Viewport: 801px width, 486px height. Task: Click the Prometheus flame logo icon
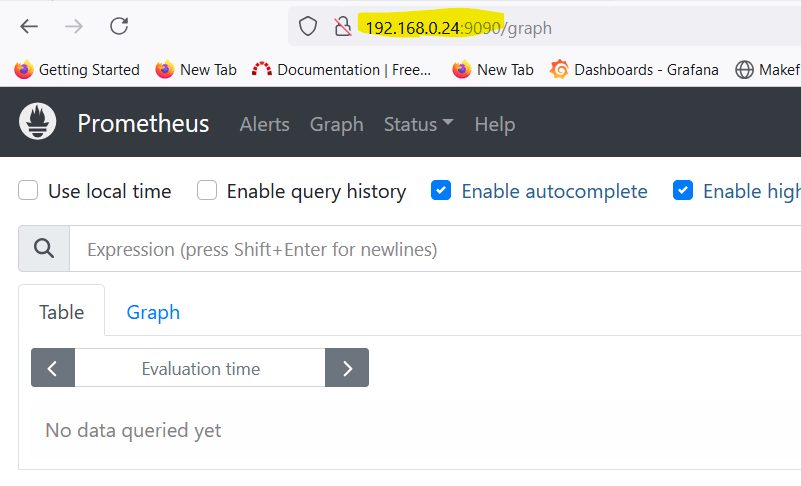[37, 123]
